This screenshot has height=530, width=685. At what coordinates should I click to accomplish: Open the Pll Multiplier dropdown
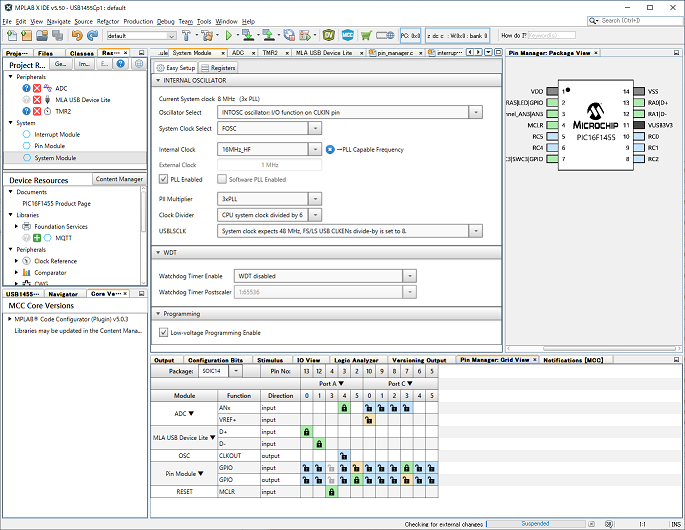coord(315,199)
